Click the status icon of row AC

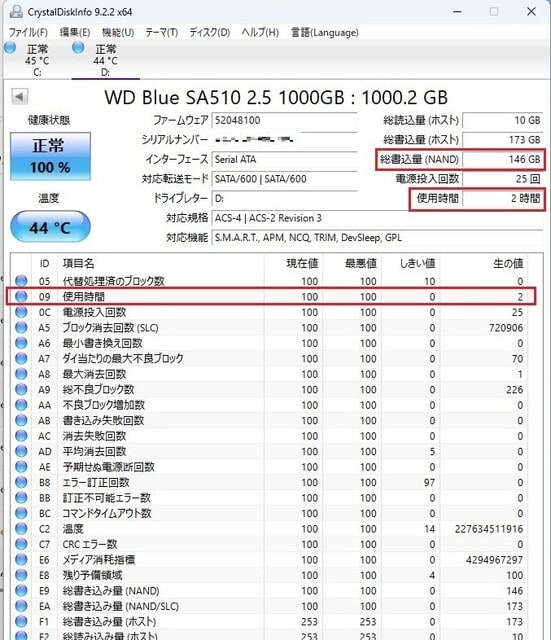21,436
